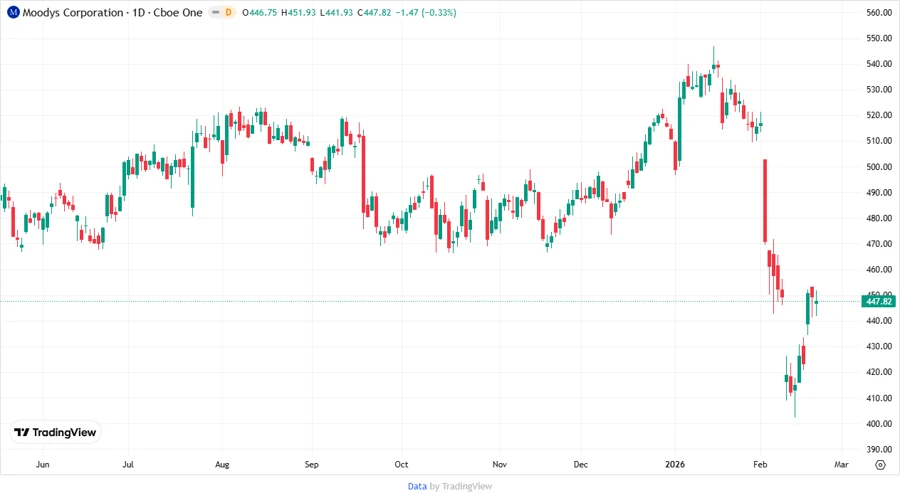This screenshot has width=900, height=498.
Task: Click the 550.00 price axis label
Action: [x=879, y=38]
